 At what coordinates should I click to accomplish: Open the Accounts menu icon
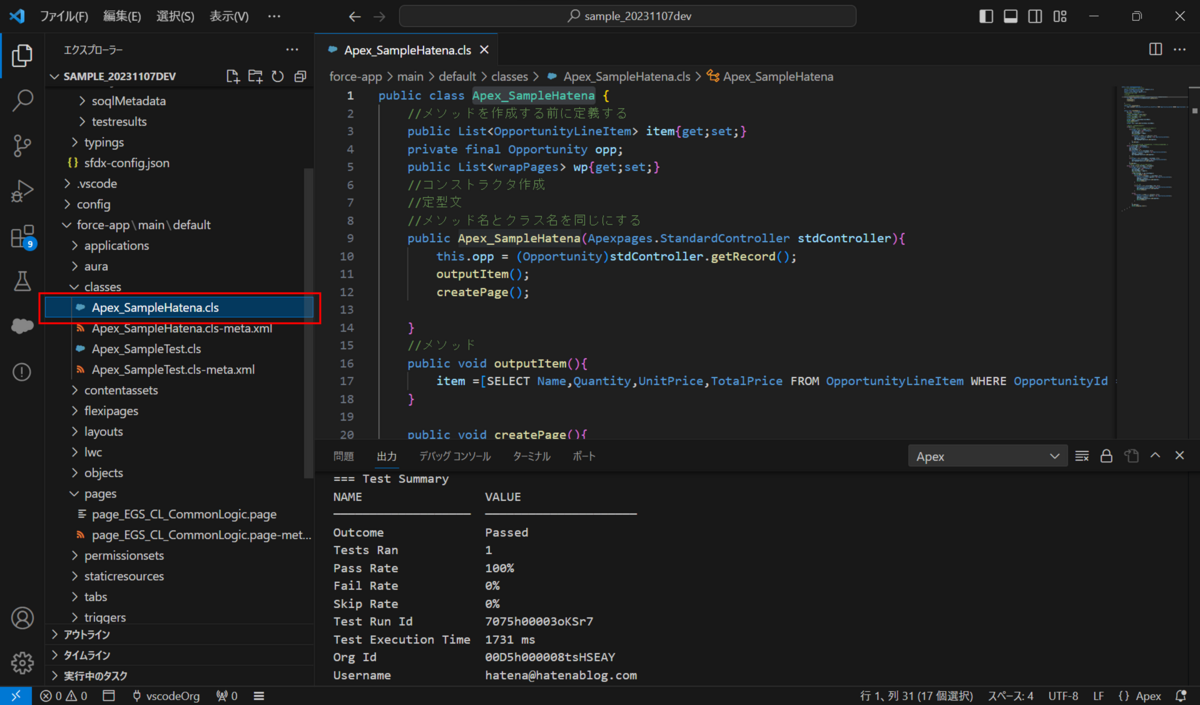22,618
